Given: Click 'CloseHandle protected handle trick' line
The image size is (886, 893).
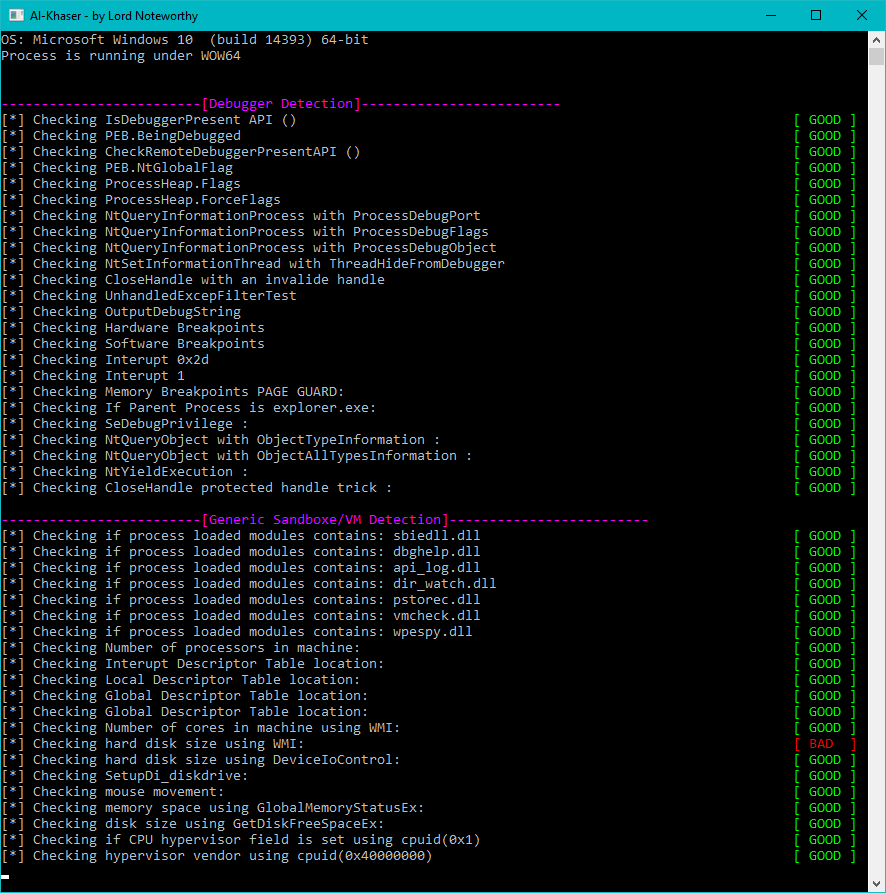Looking at the screenshot, I should (197, 487).
